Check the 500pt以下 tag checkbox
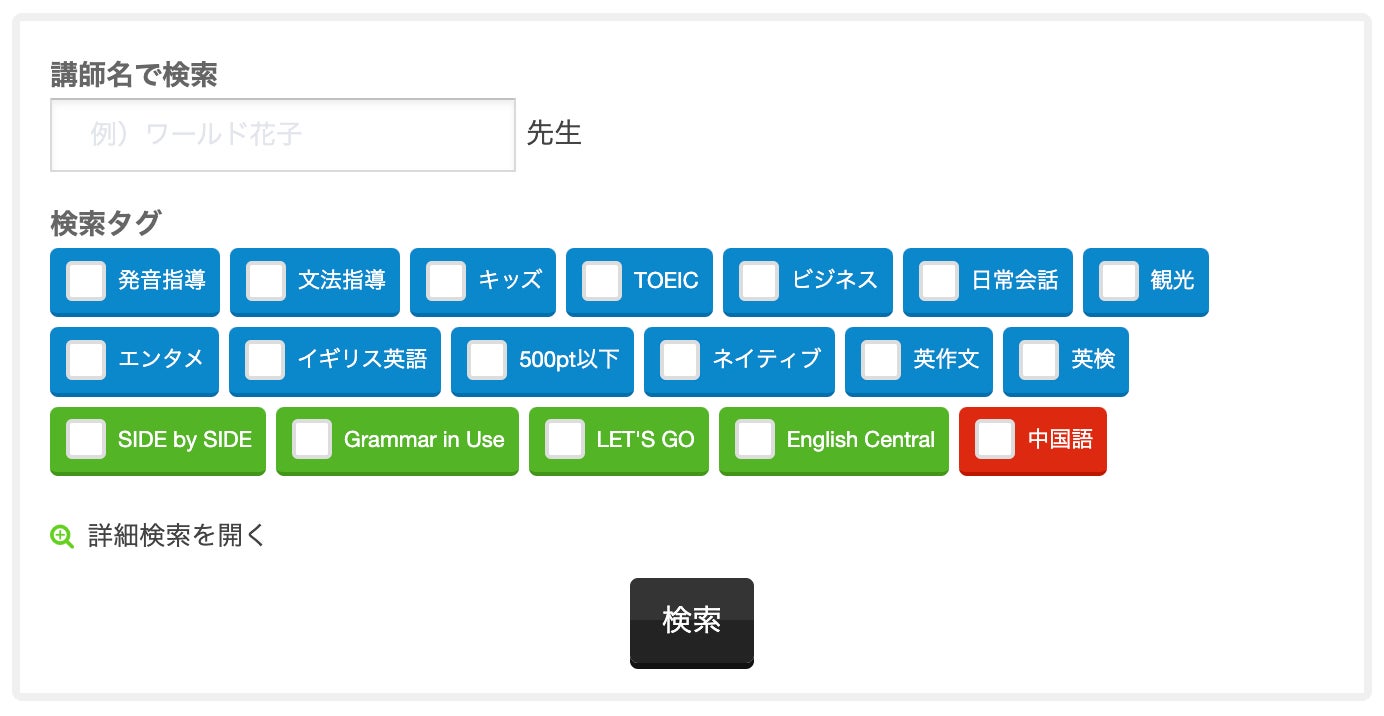This screenshot has height=716, width=1384. 487,360
